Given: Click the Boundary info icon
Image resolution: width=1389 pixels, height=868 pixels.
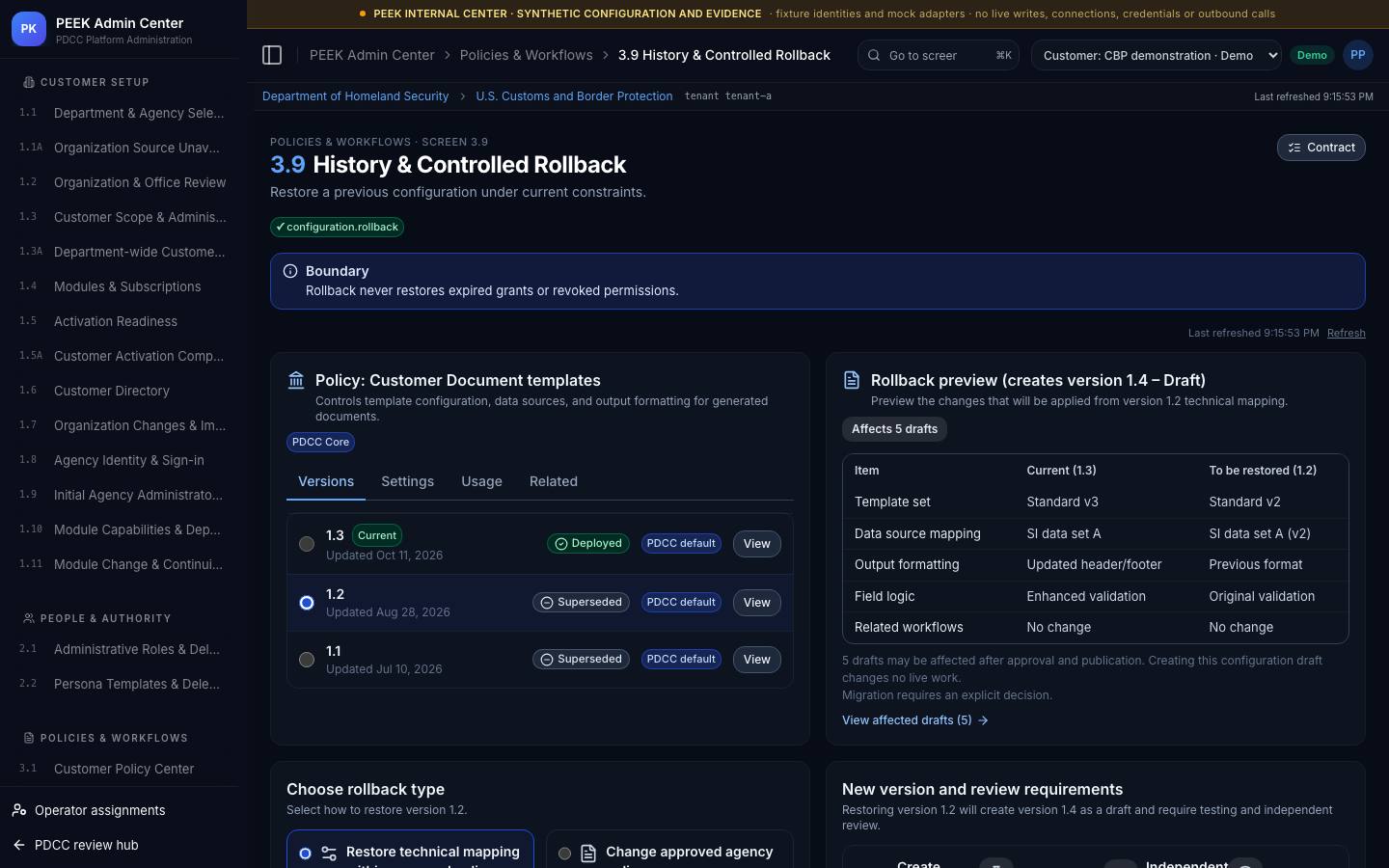Looking at the screenshot, I should 290,271.
